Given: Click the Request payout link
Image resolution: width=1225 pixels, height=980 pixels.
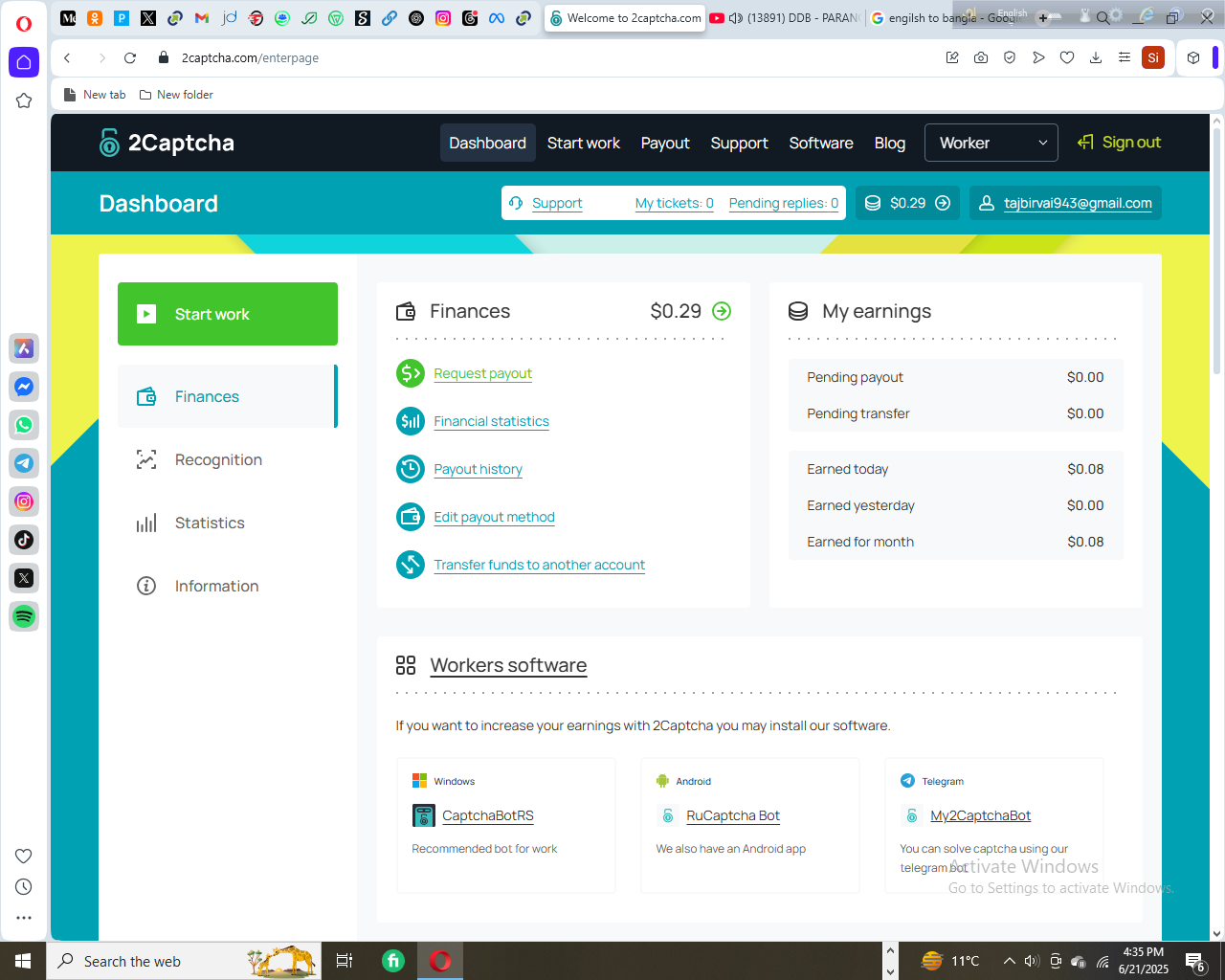Looking at the screenshot, I should [x=482, y=373].
